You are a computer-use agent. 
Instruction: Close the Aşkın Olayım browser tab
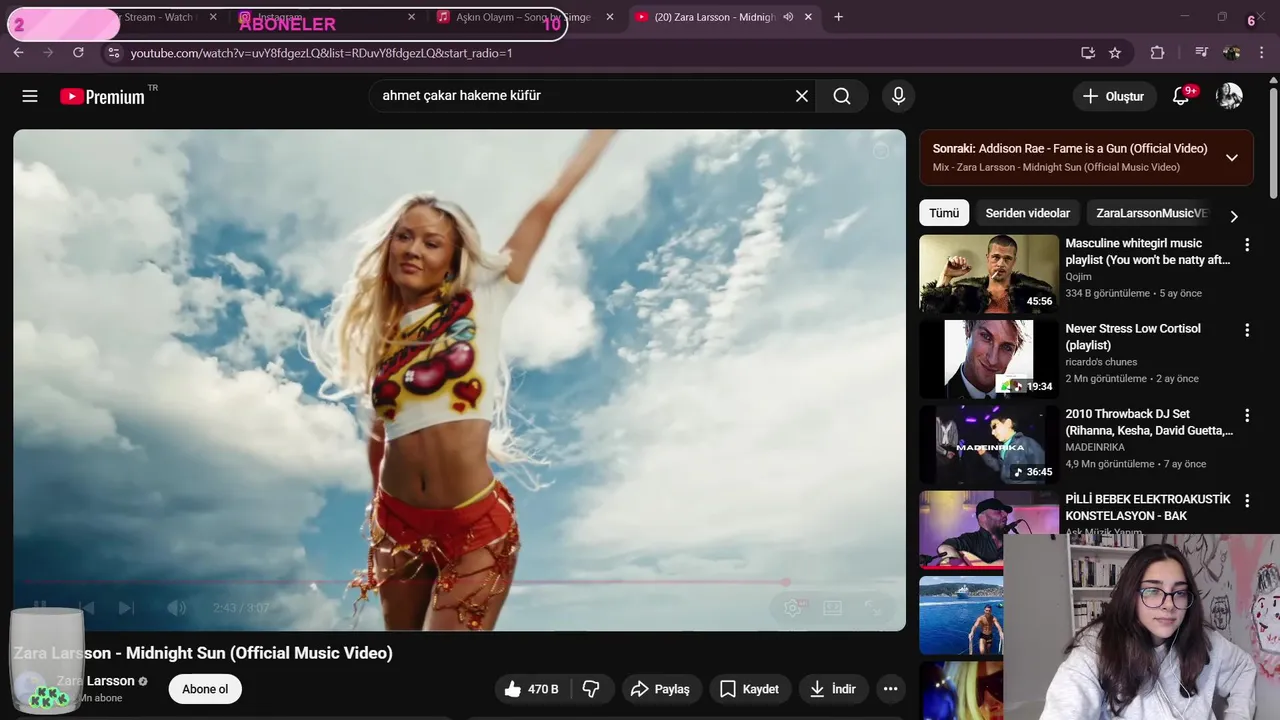[x=610, y=17]
